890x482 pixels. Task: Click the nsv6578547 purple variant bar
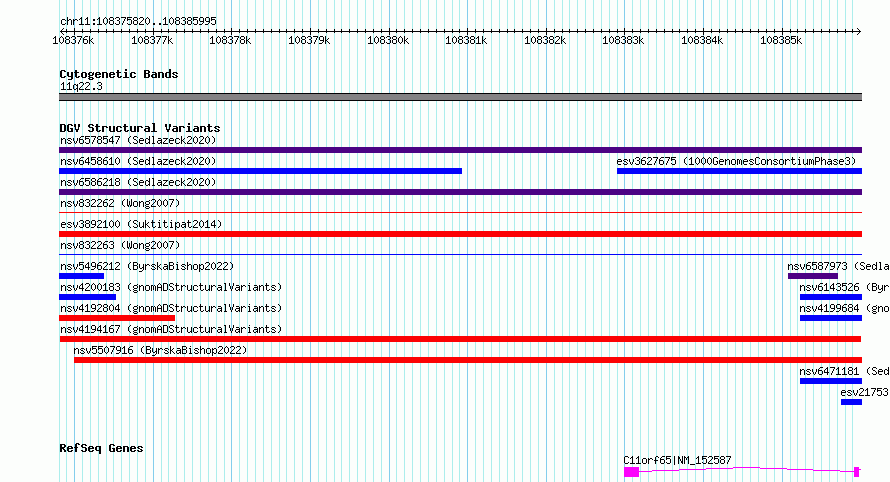[x=460, y=150]
